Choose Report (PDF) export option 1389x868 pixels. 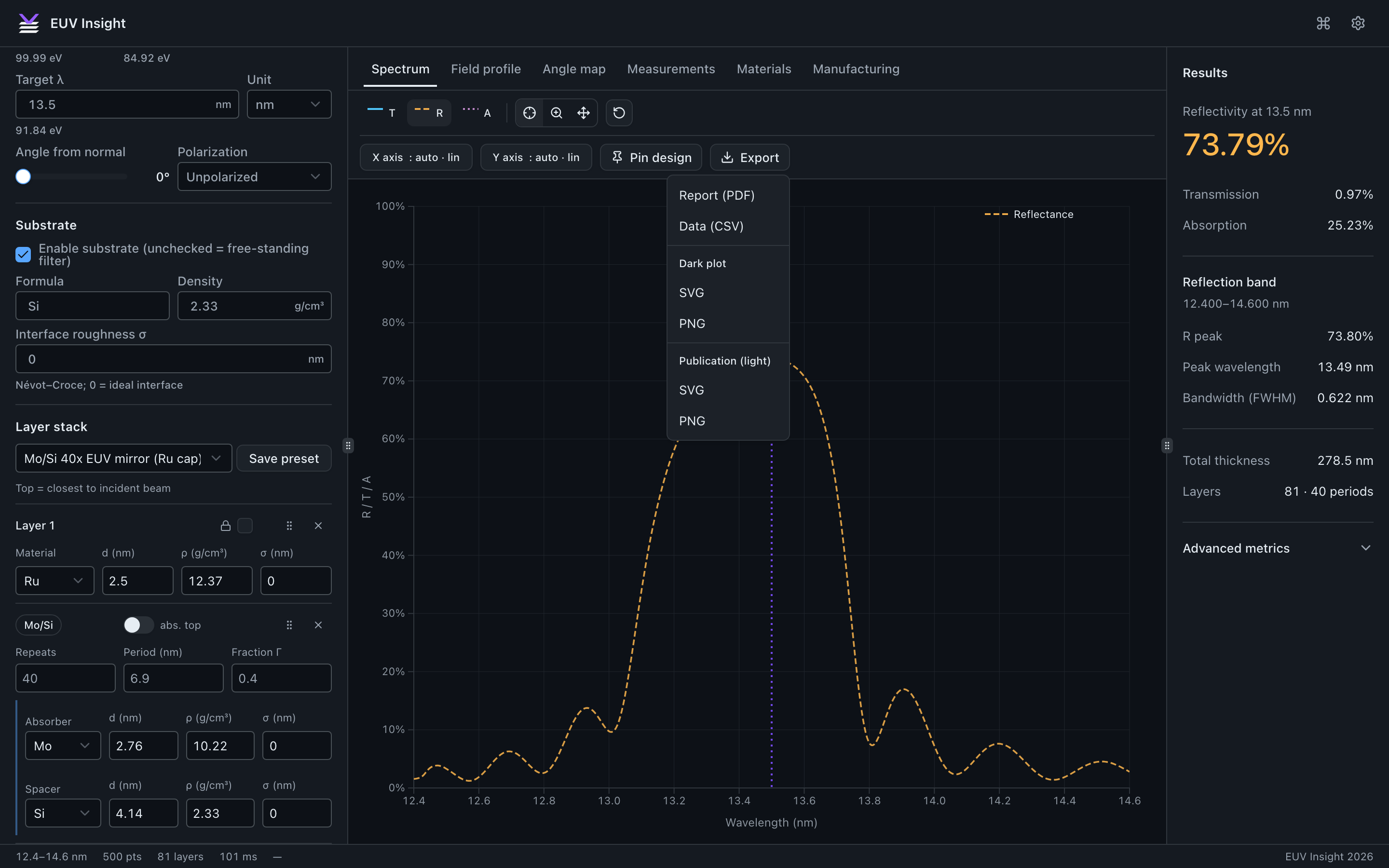728,195
